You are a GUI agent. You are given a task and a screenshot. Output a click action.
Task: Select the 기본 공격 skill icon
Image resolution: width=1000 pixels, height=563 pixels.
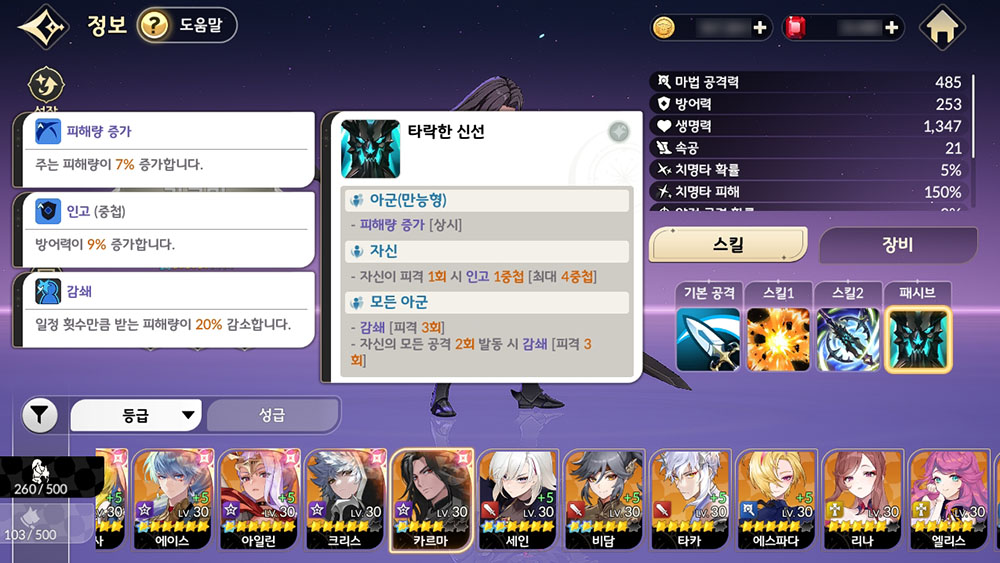pos(708,339)
